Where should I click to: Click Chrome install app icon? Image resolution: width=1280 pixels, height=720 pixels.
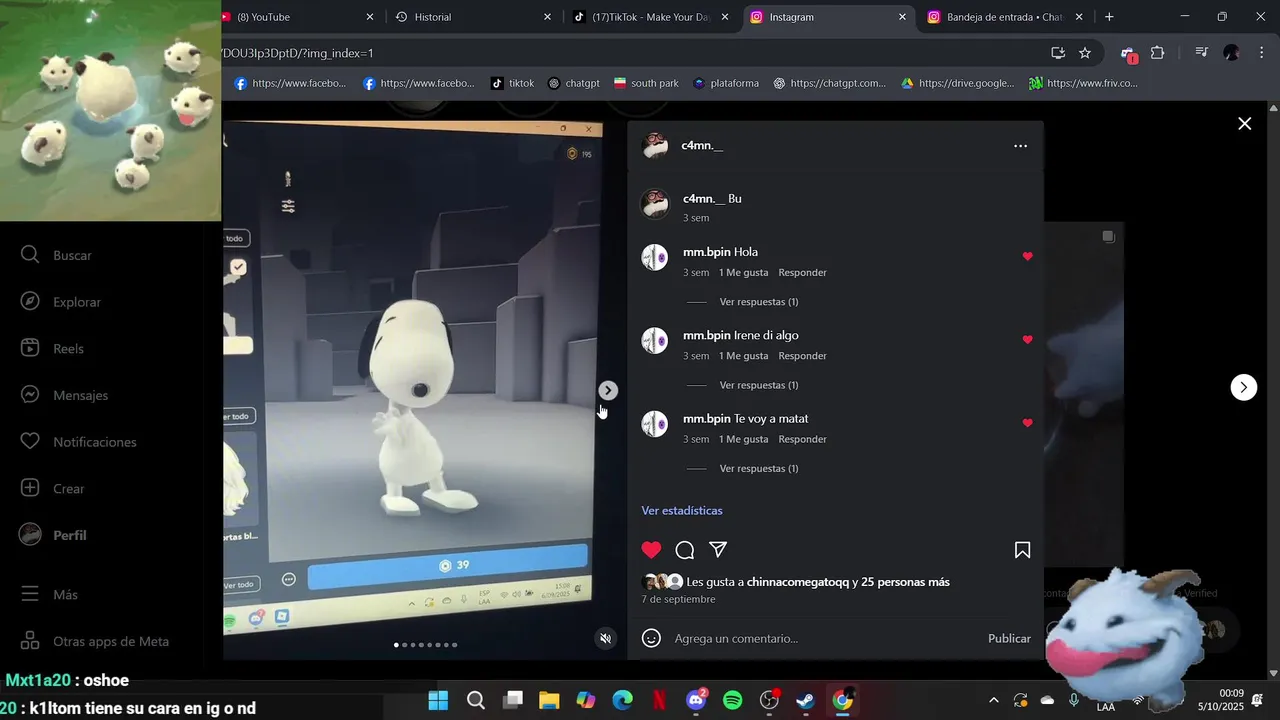(x=1057, y=53)
